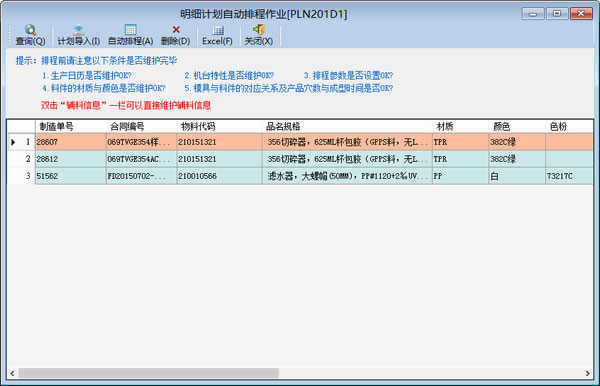This screenshot has width=600, height=386.
Task: Select row number 3 header
Action: pyautogui.click(x=21, y=176)
